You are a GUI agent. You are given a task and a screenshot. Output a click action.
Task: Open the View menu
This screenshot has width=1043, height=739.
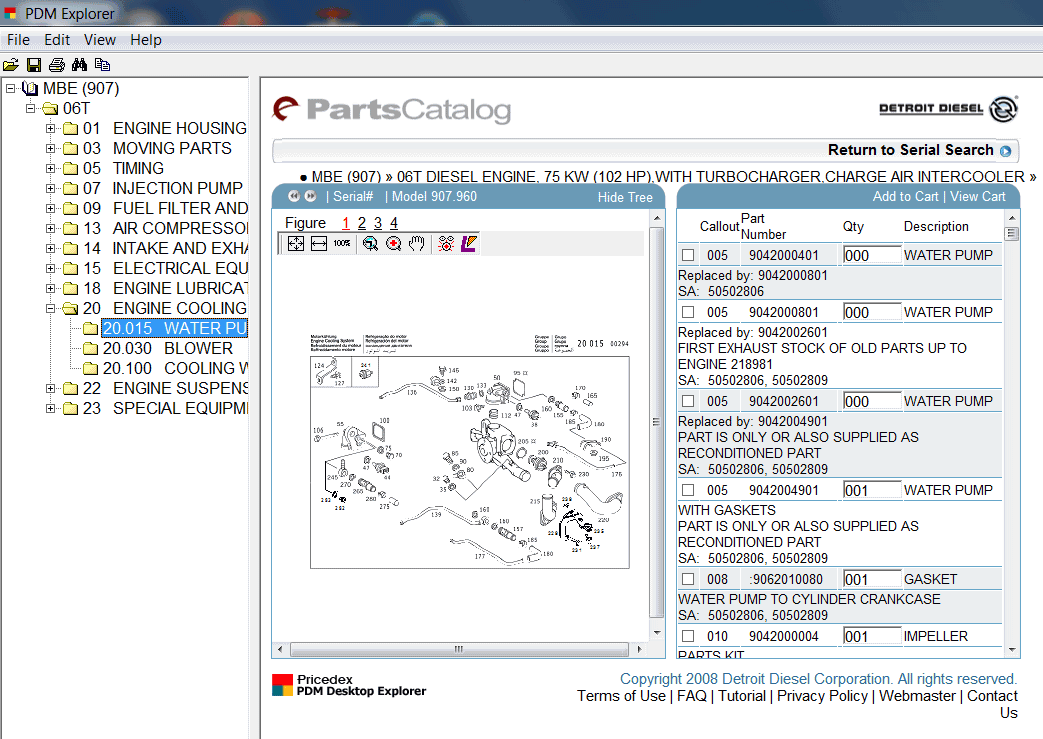pos(100,40)
